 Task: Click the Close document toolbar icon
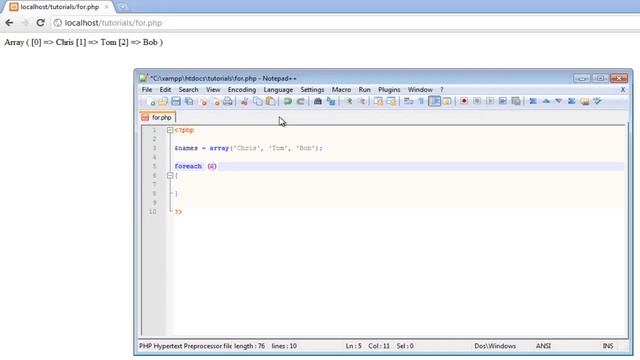[x=203, y=101]
